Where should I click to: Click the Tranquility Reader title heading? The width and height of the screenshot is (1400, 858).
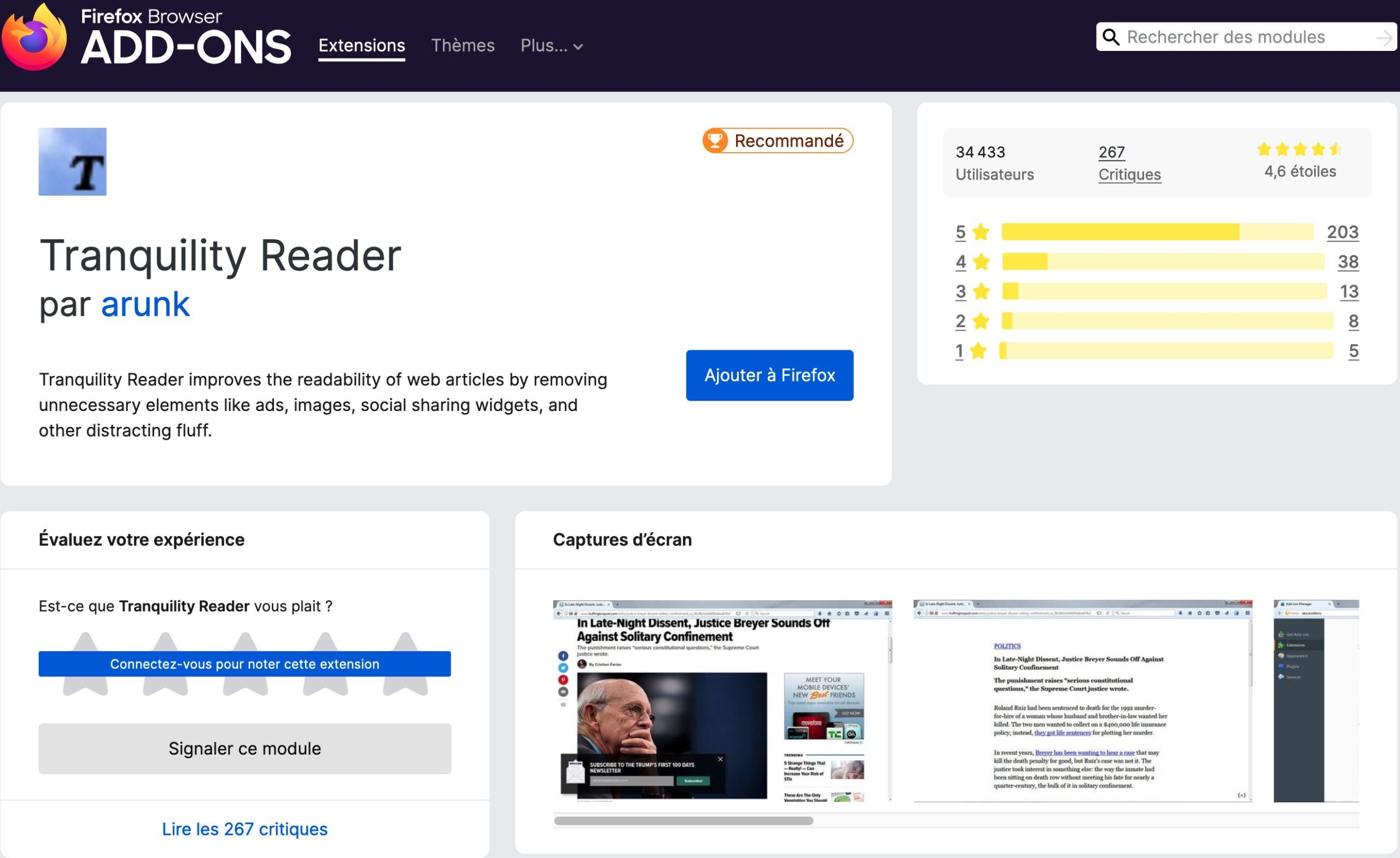220,256
